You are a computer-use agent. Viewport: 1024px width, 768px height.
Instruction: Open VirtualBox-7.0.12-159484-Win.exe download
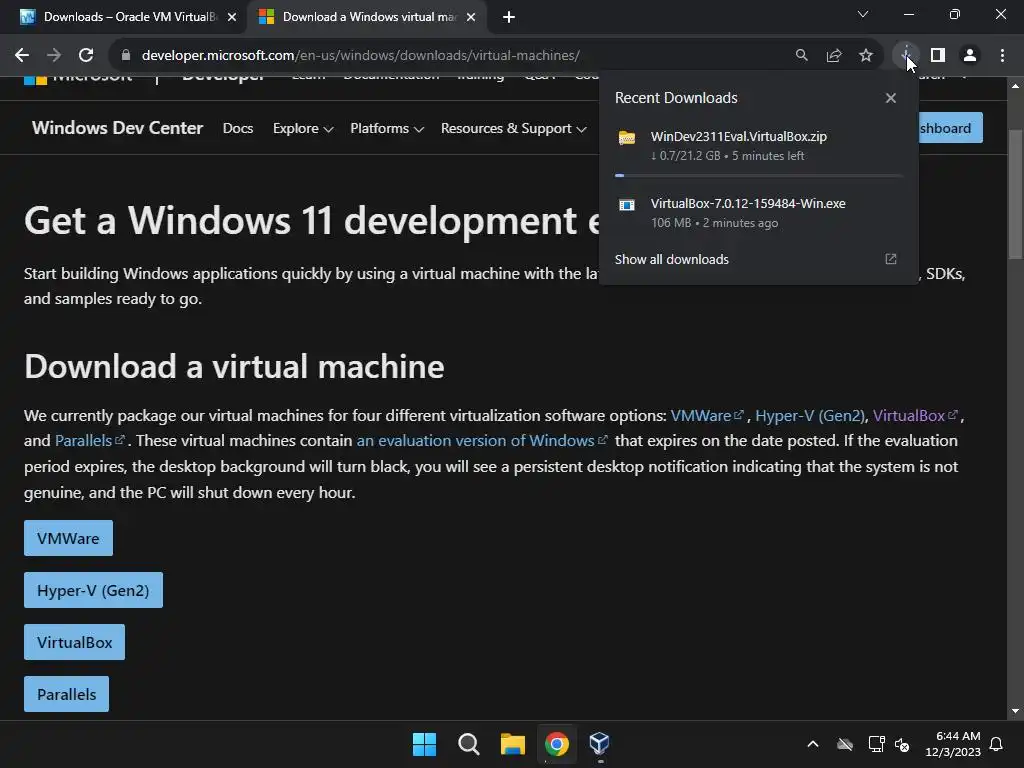(758, 213)
